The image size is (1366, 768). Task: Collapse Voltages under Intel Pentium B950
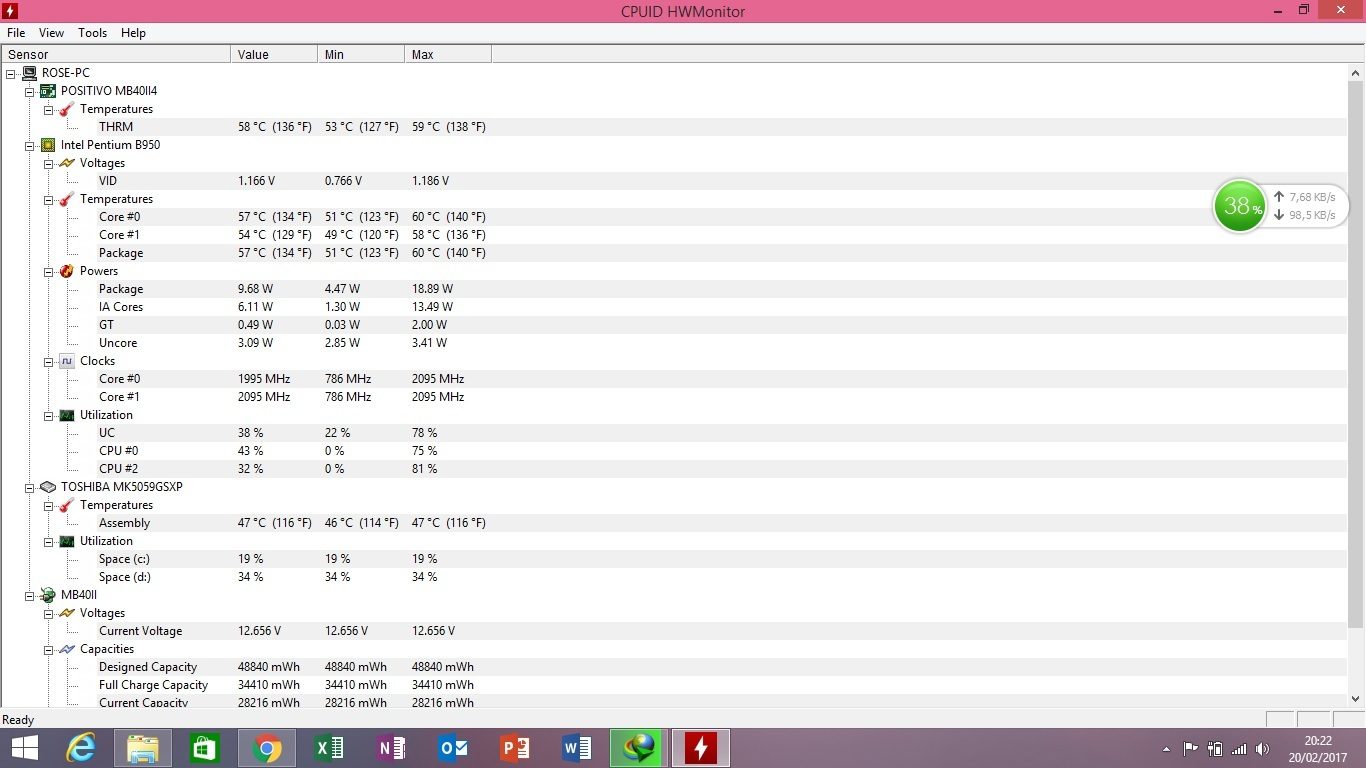pos(48,163)
